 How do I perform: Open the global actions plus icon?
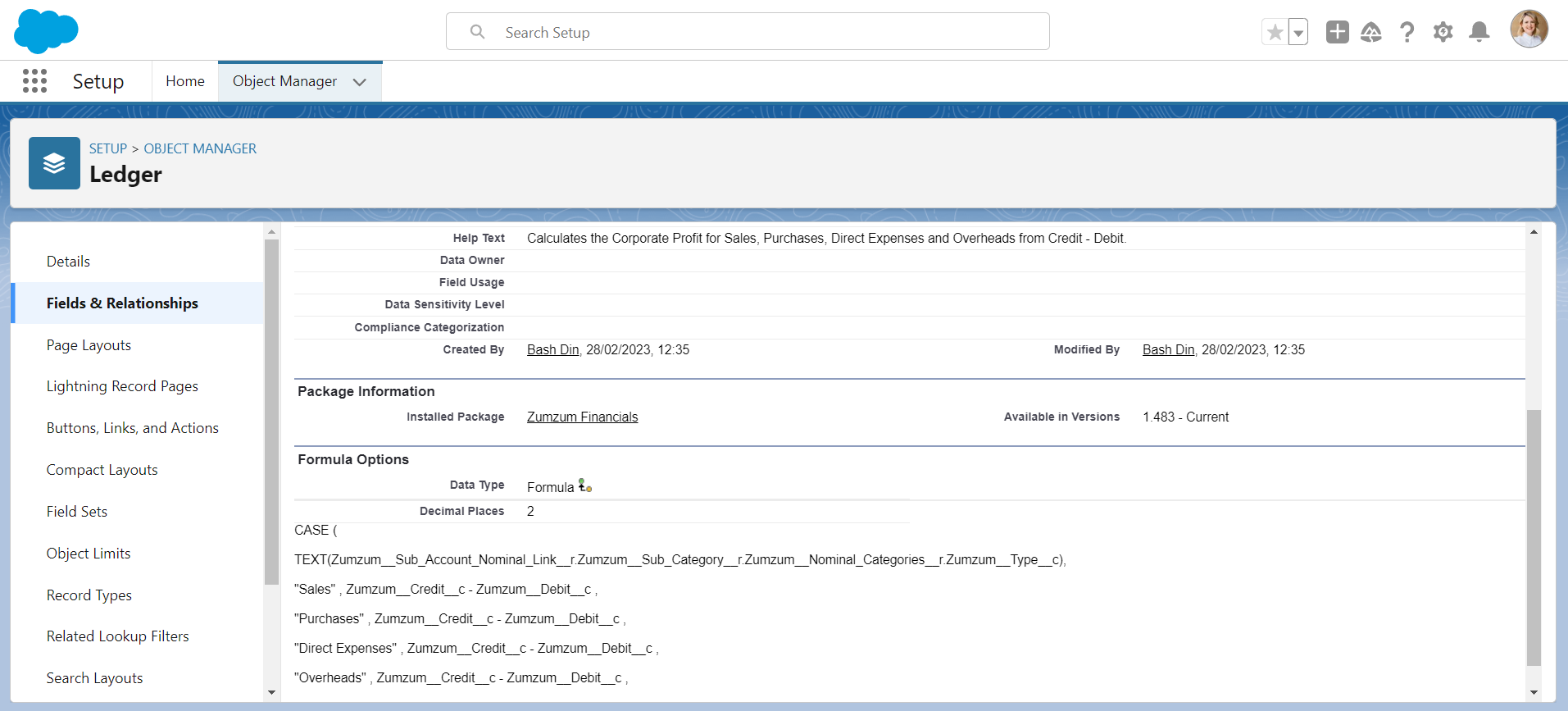tap(1337, 32)
